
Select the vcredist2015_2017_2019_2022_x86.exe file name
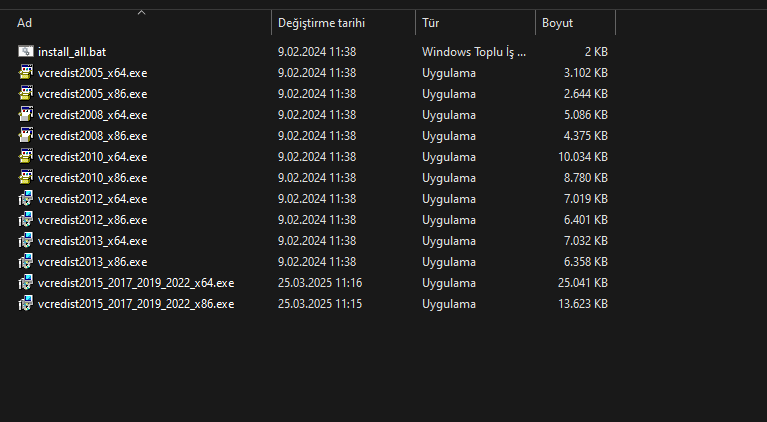[x=136, y=304]
